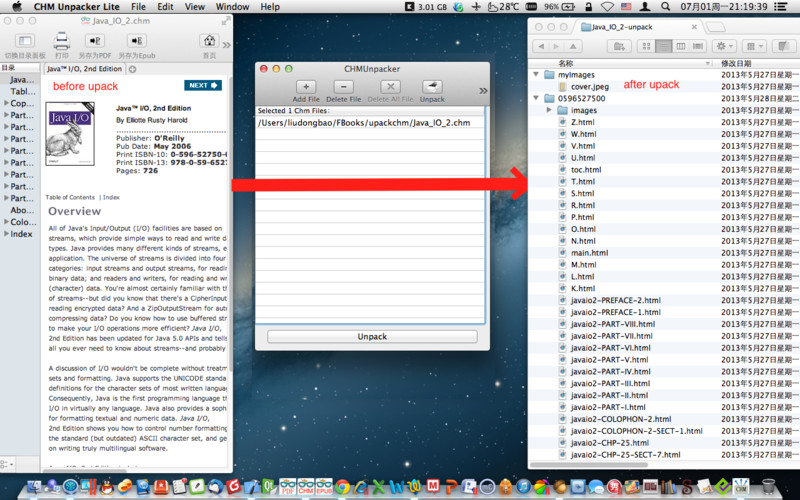Screen dimensions: 800x500
Task: Save the book as Epub
Action: point(136,41)
